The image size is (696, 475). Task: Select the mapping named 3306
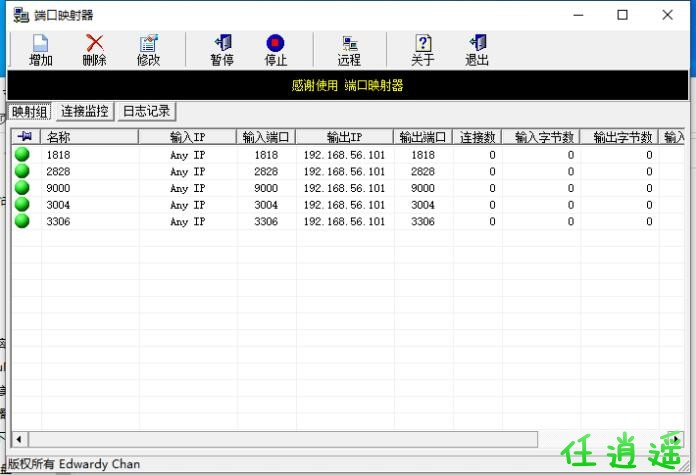coord(58,222)
